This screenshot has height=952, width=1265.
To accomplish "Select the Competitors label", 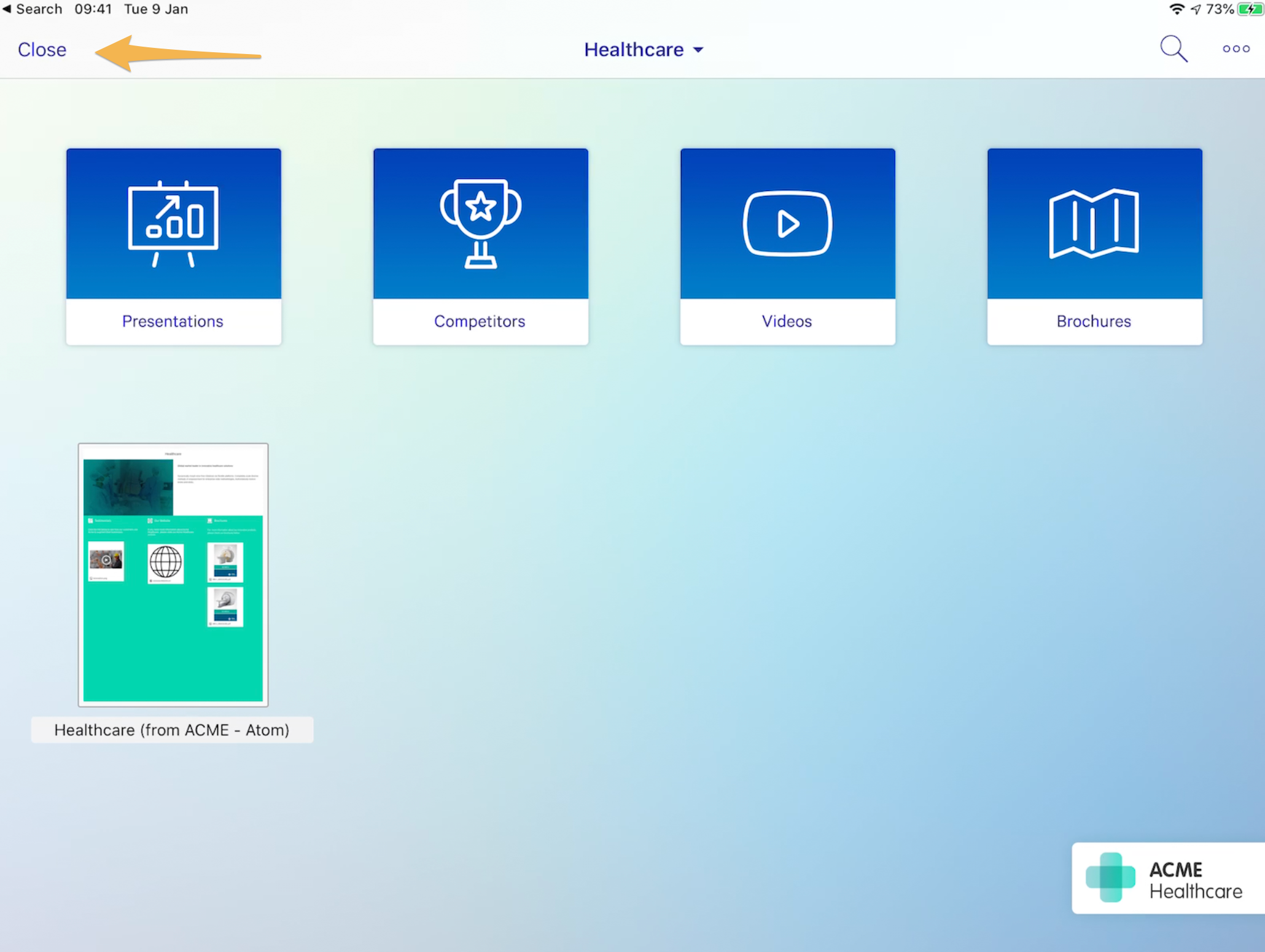I will click(480, 321).
